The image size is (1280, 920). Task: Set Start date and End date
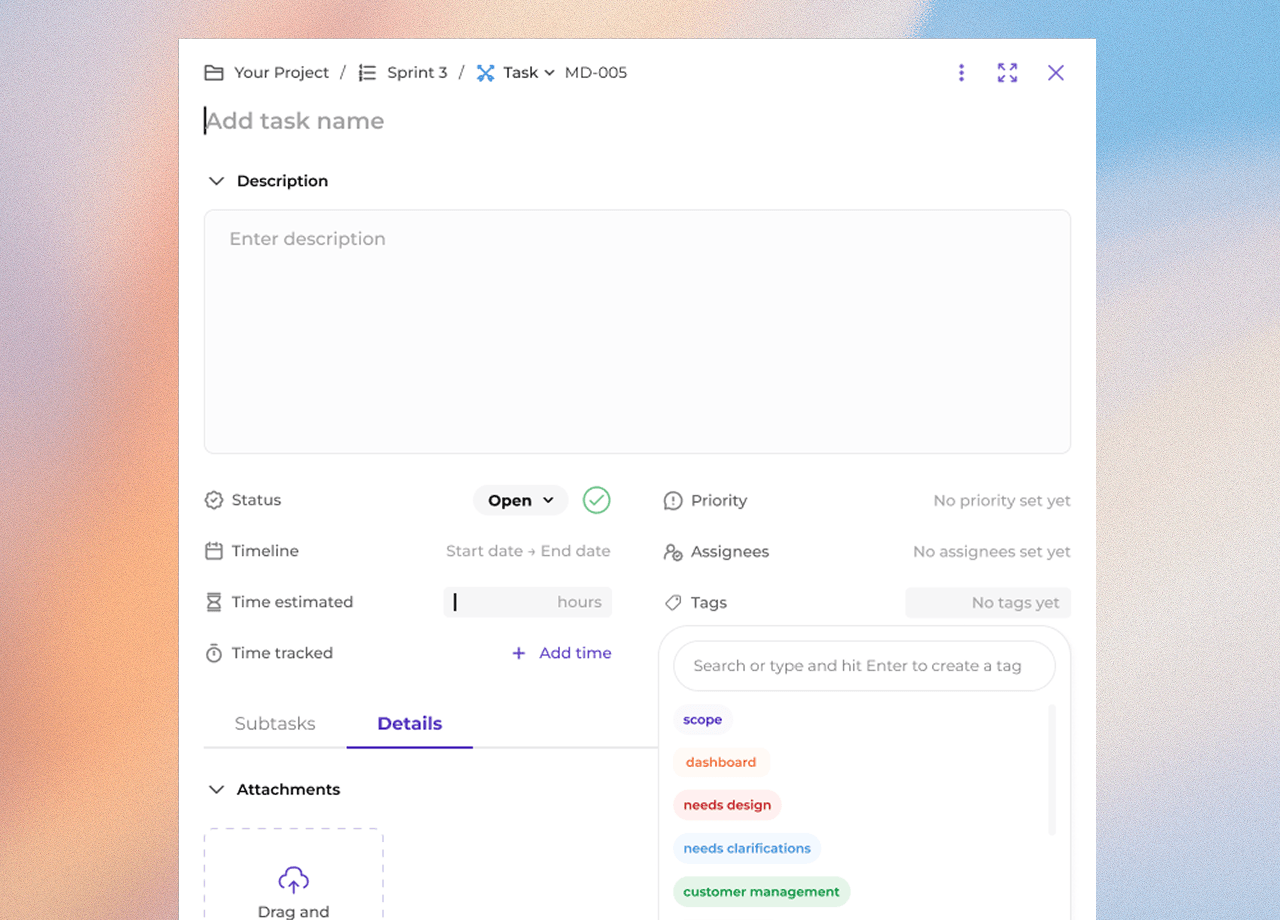(528, 551)
